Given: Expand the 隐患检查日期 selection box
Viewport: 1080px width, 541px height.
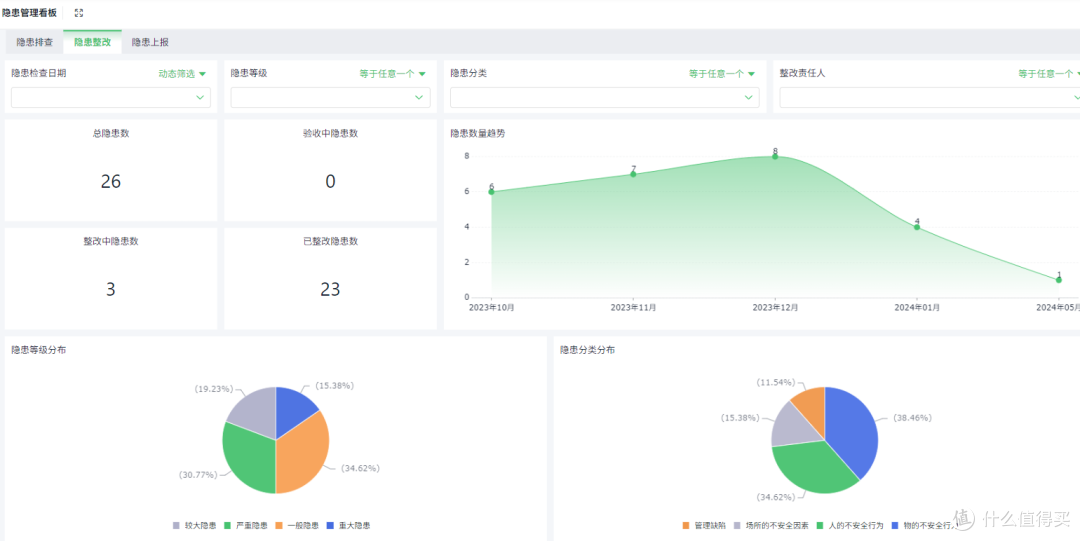Looking at the screenshot, I should point(111,97).
